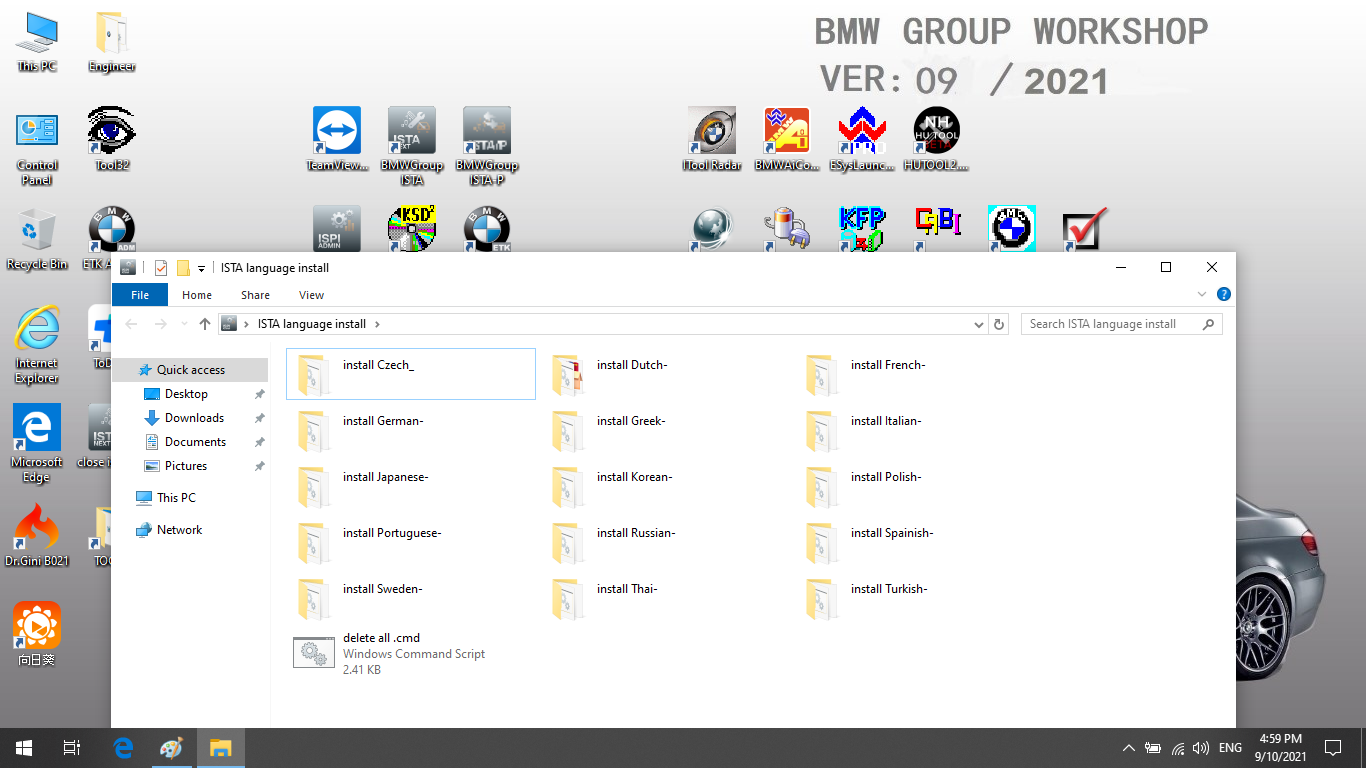The width and height of the screenshot is (1366, 768).
Task: Select the install Spainish- folder
Action: point(916,542)
